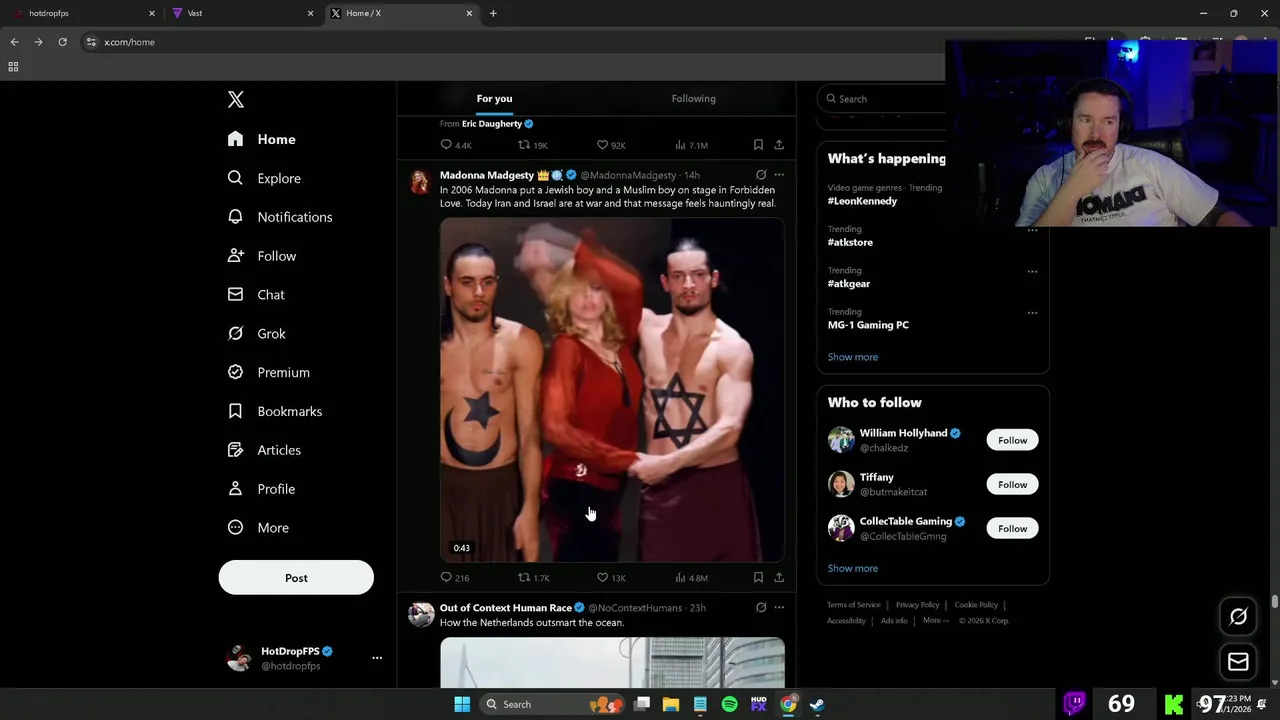The height and width of the screenshot is (720, 1280).
Task: Open Grok in the sidebar
Action: pyautogui.click(x=257, y=334)
